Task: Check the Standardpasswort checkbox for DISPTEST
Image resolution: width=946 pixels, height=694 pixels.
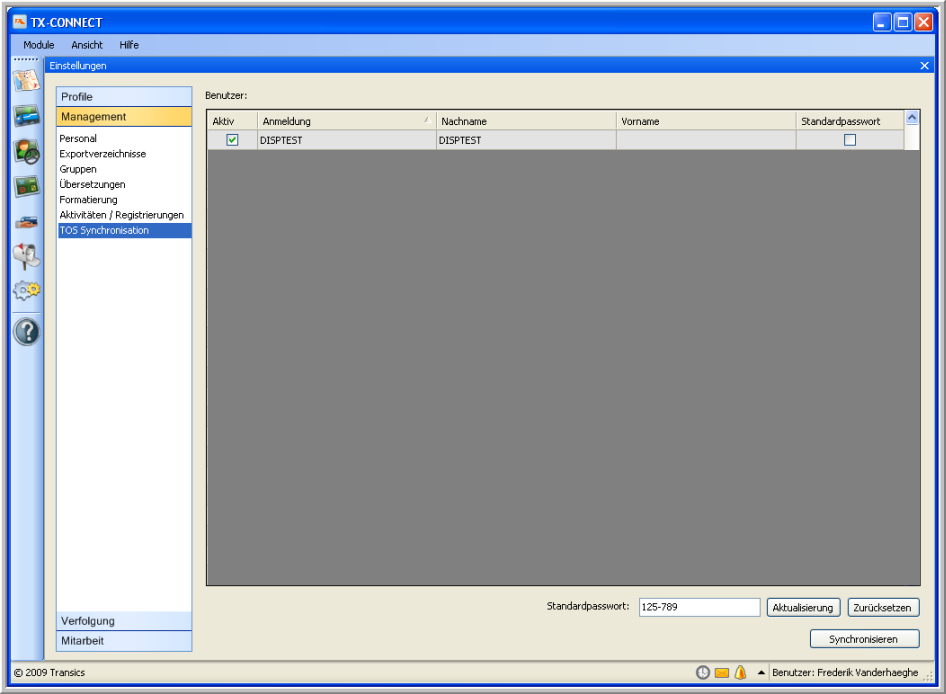Action: click(850, 140)
